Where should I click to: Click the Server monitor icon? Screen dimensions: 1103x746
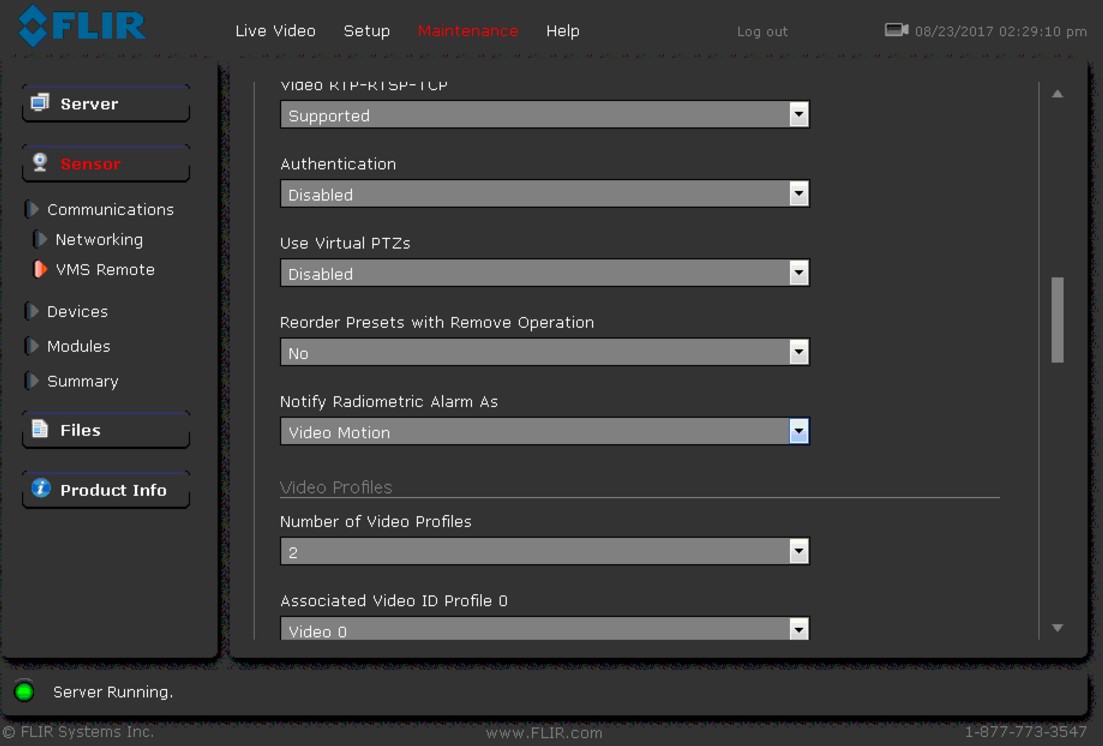point(40,103)
